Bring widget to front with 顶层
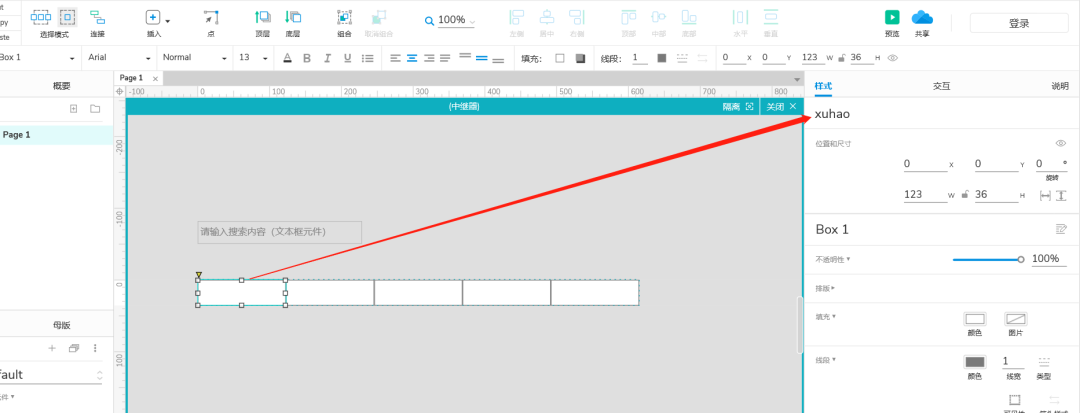This screenshot has width=1080, height=413. (x=262, y=18)
